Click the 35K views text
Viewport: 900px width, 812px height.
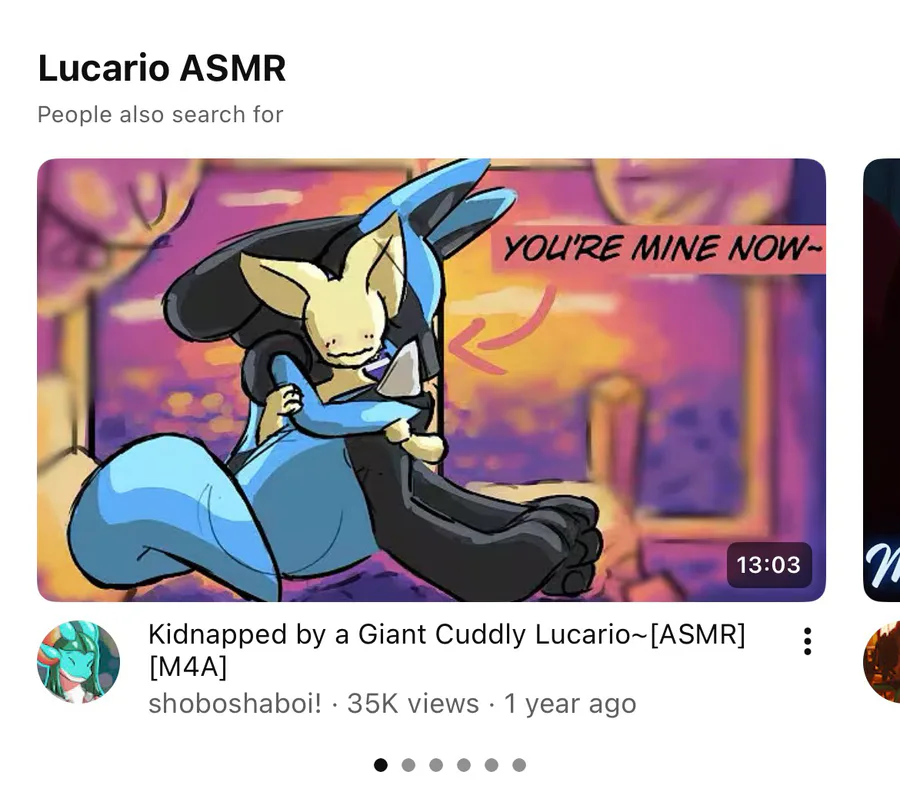coord(413,704)
